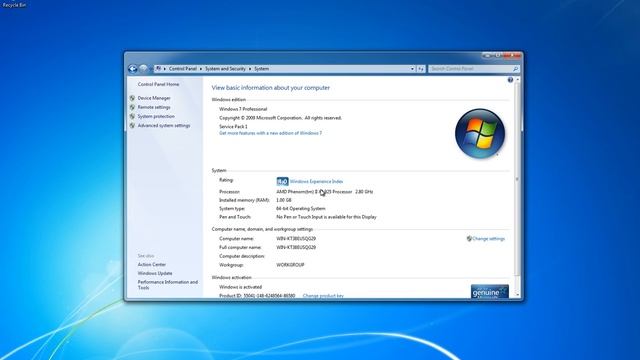
Task: Open the address bar history dropdown arrow
Action: (x=412, y=69)
